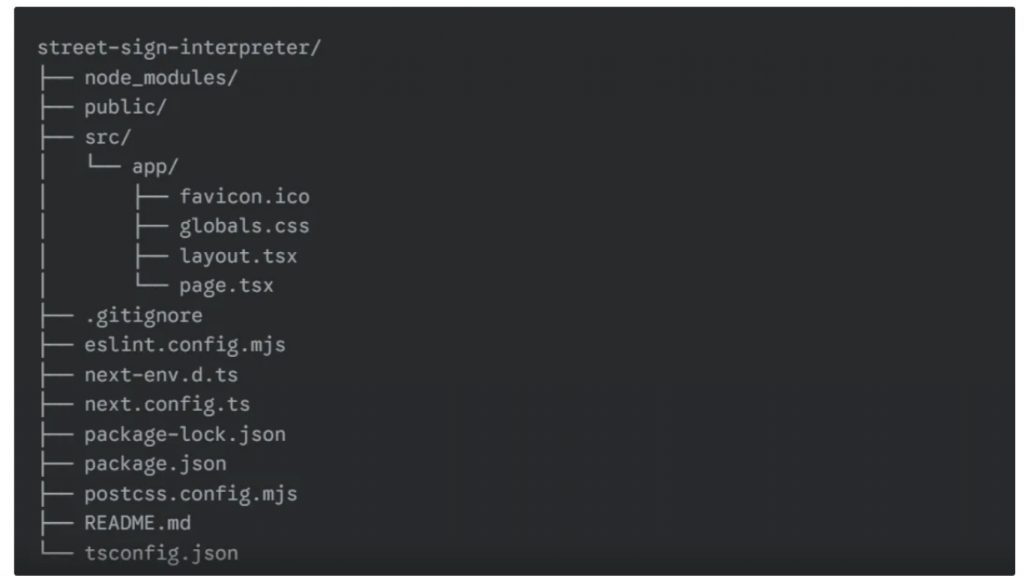Click the page.tsx file name
Screen dimensions: 1024x576
(226, 286)
